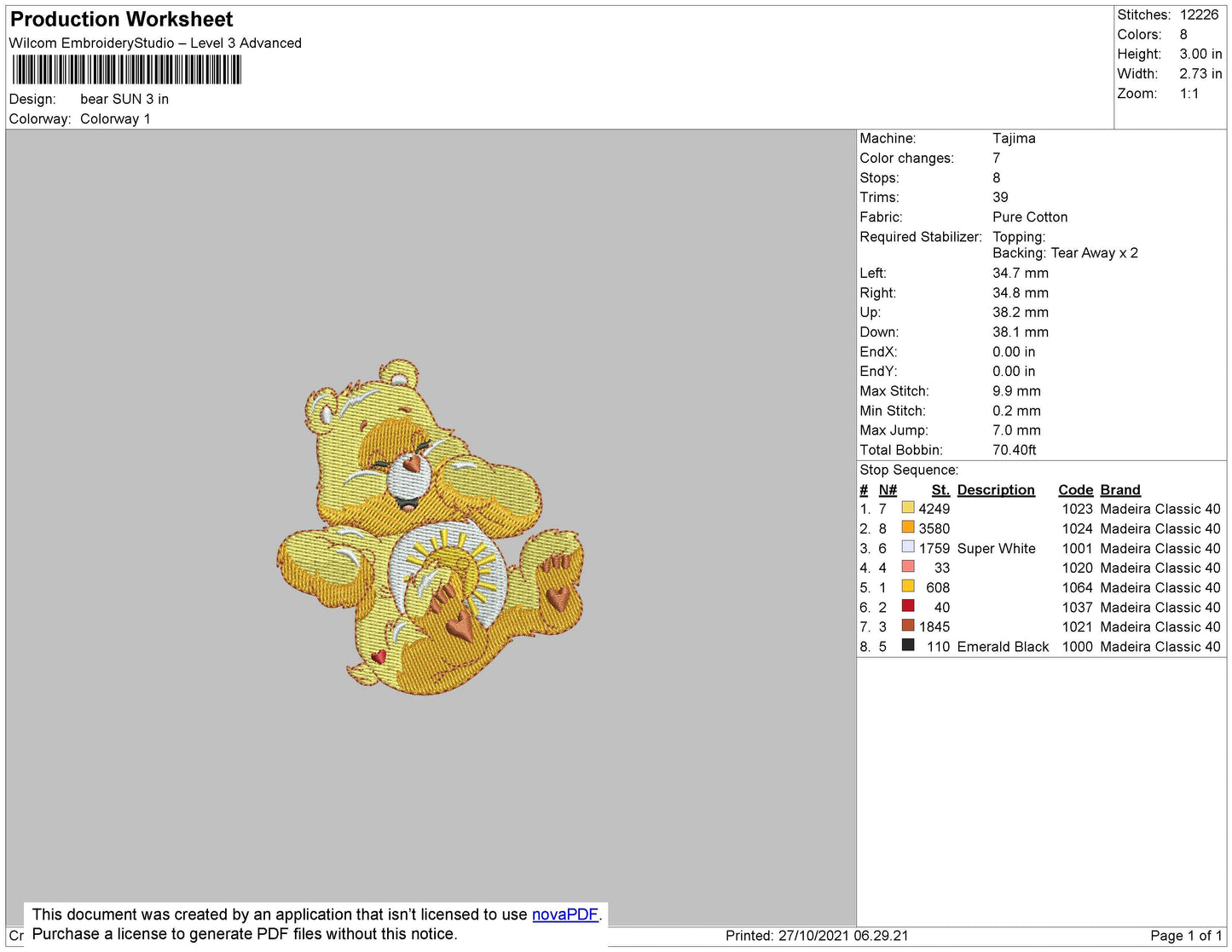Click the novaPDF link

(x=565, y=914)
